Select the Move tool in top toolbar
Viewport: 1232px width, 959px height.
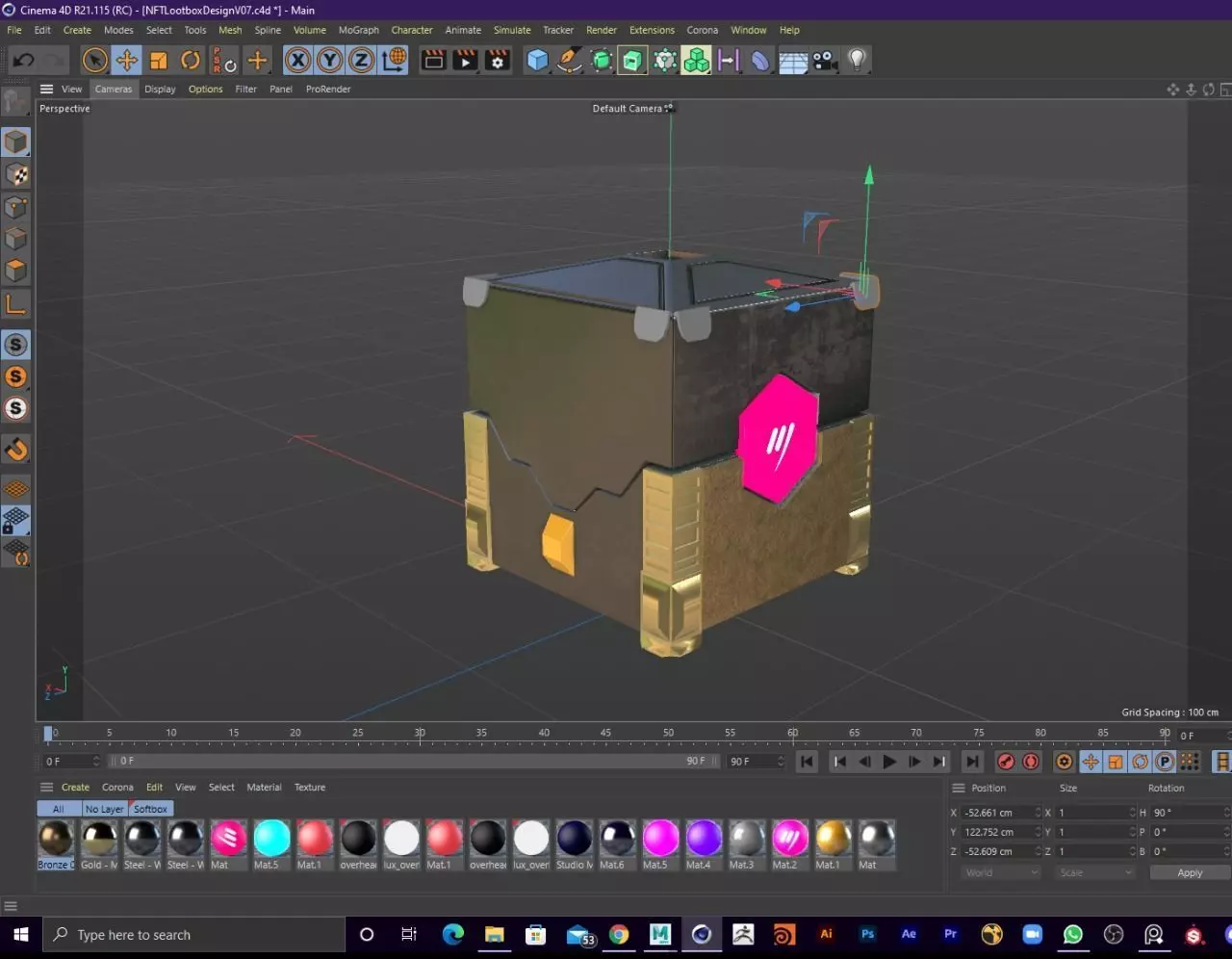tap(126, 61)
